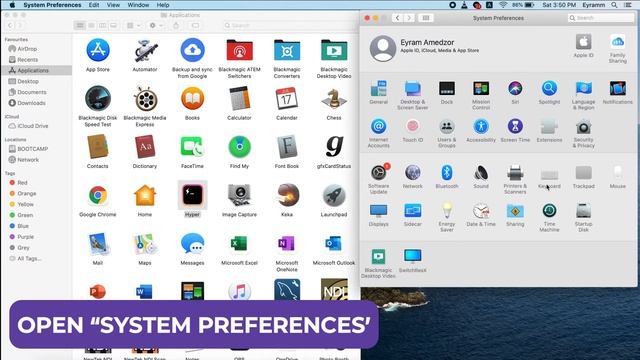The height and width of the screenshot is (360, 640).
Task: Open Sharing preferences
Action: pyautogui.click(x=515, y=215)
